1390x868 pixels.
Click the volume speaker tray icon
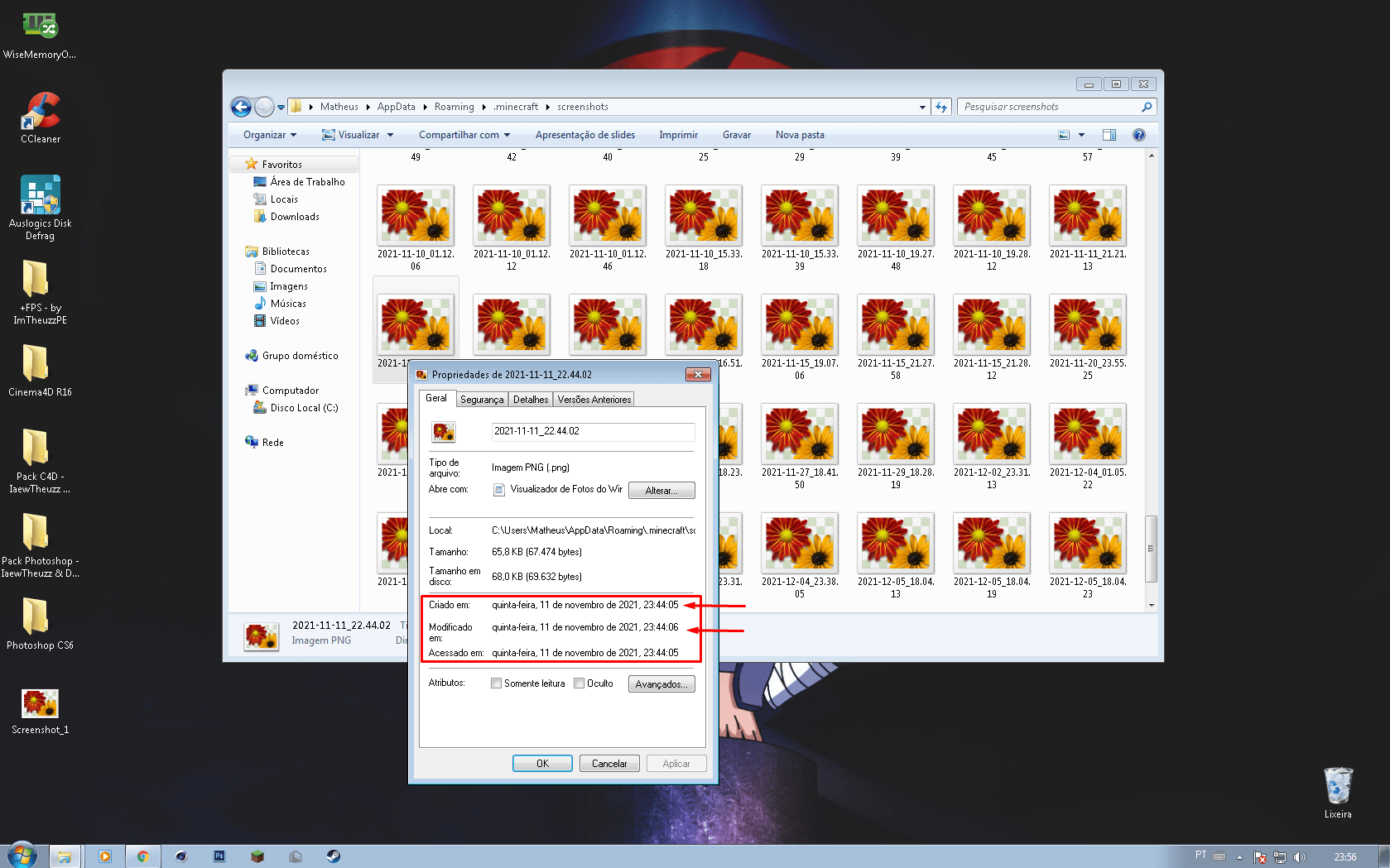[x=1299, y=857]
